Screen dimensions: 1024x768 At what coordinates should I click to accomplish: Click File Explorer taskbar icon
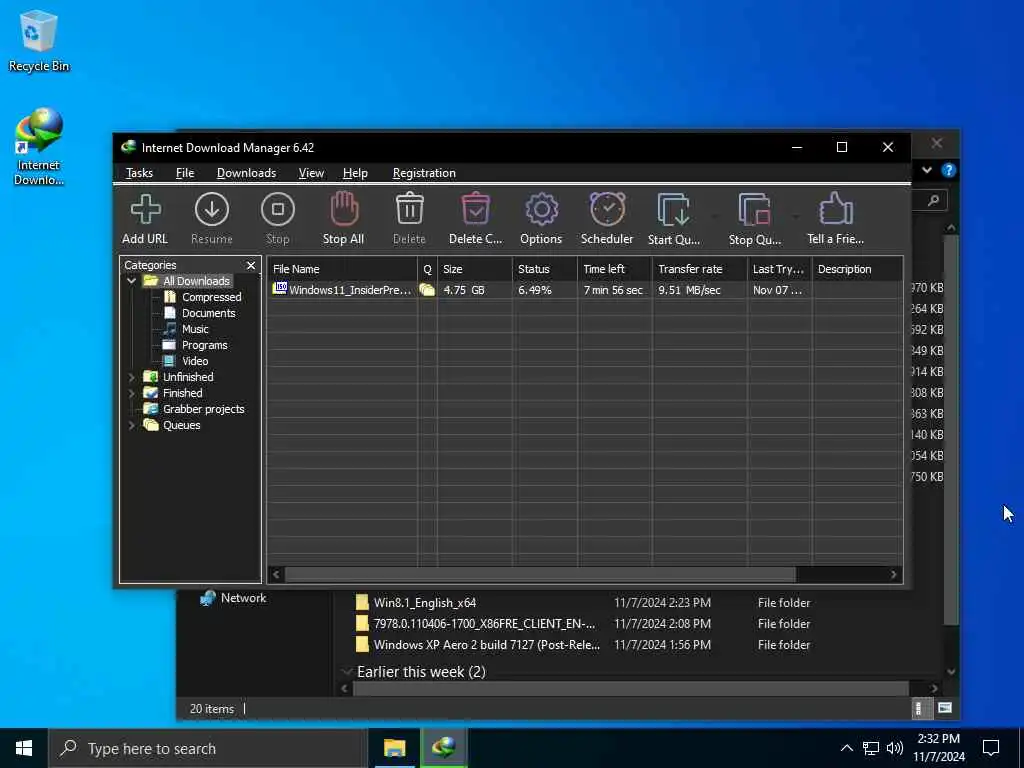[394, 748]
